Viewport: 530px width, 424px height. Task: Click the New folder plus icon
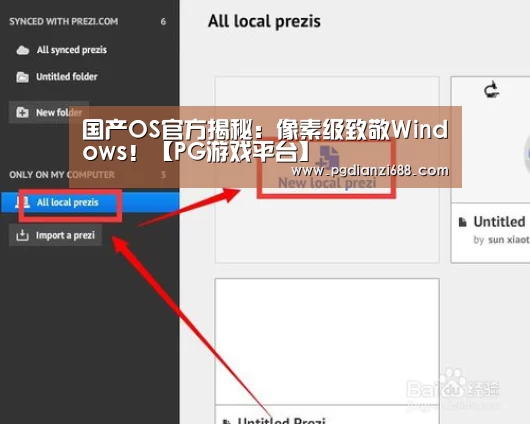pyautogui.click(x=23, y=112)
